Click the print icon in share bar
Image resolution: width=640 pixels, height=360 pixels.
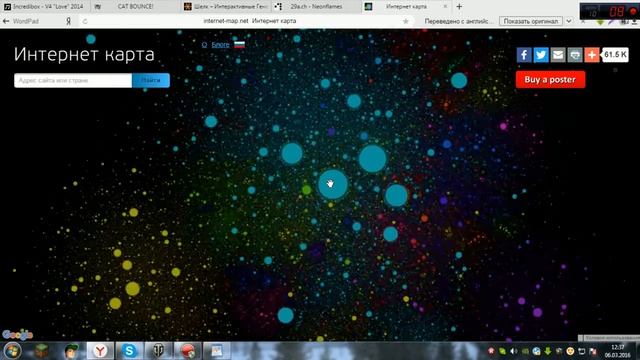coord(575,55)
